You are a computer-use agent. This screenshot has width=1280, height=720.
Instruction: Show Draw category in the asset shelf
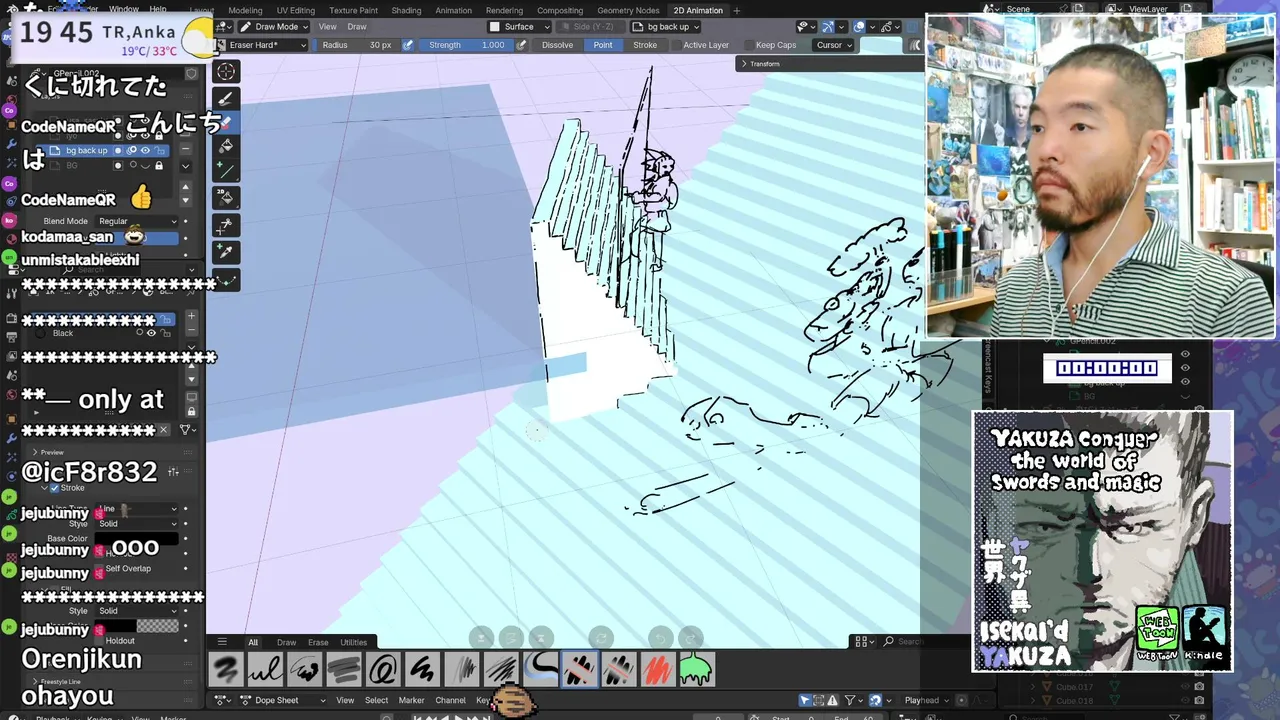[x=286, y=642]
